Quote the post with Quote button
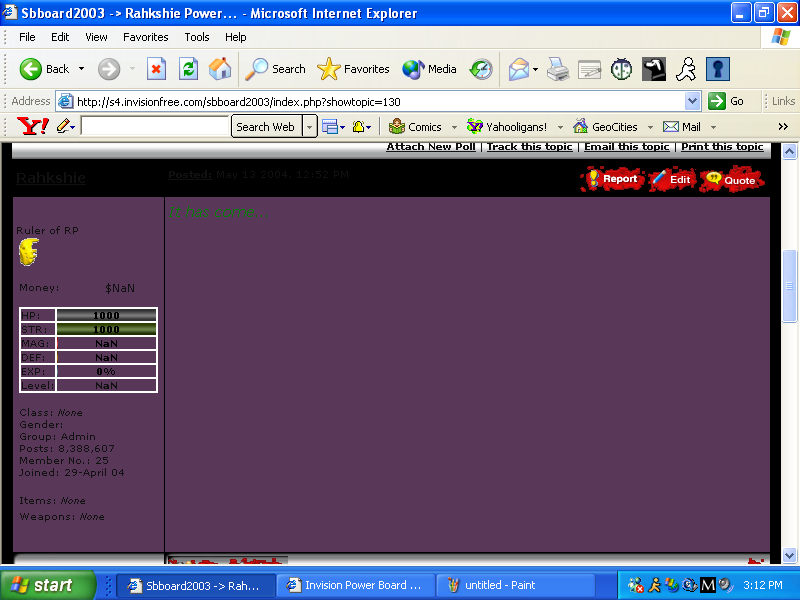 (x=732, y=180)
